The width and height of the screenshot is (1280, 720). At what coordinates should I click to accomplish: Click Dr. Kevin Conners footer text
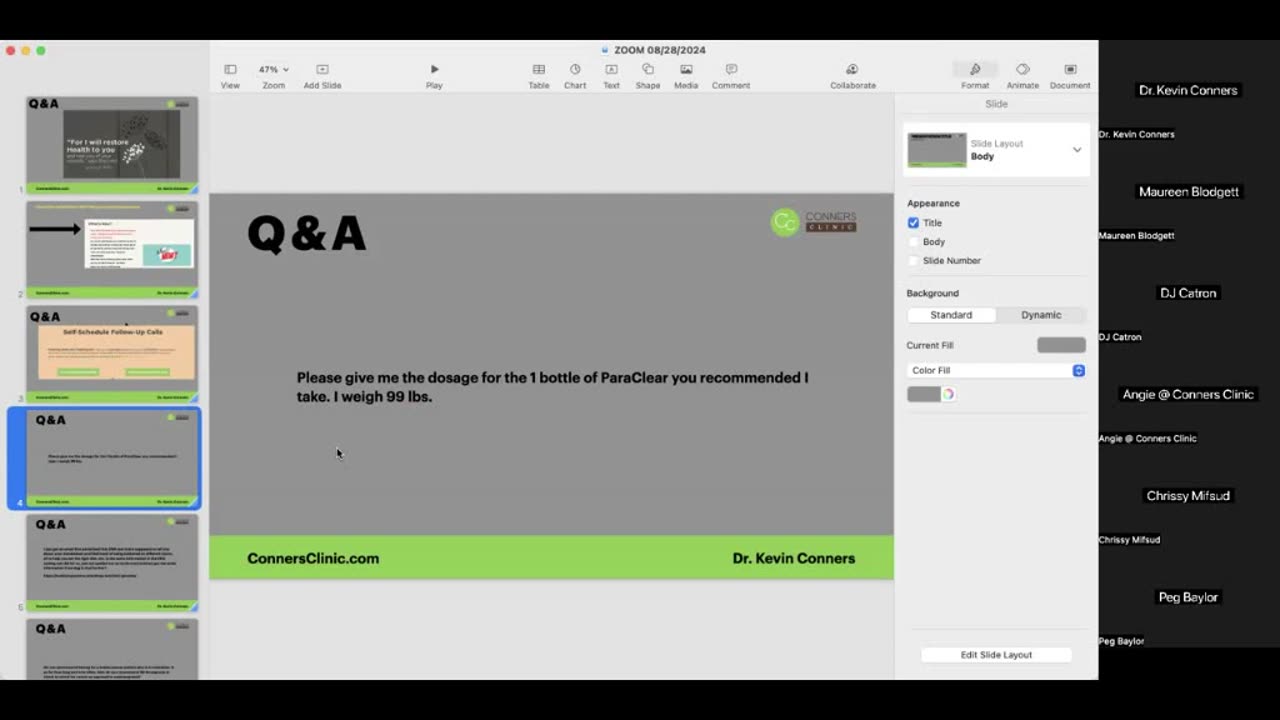794,559
